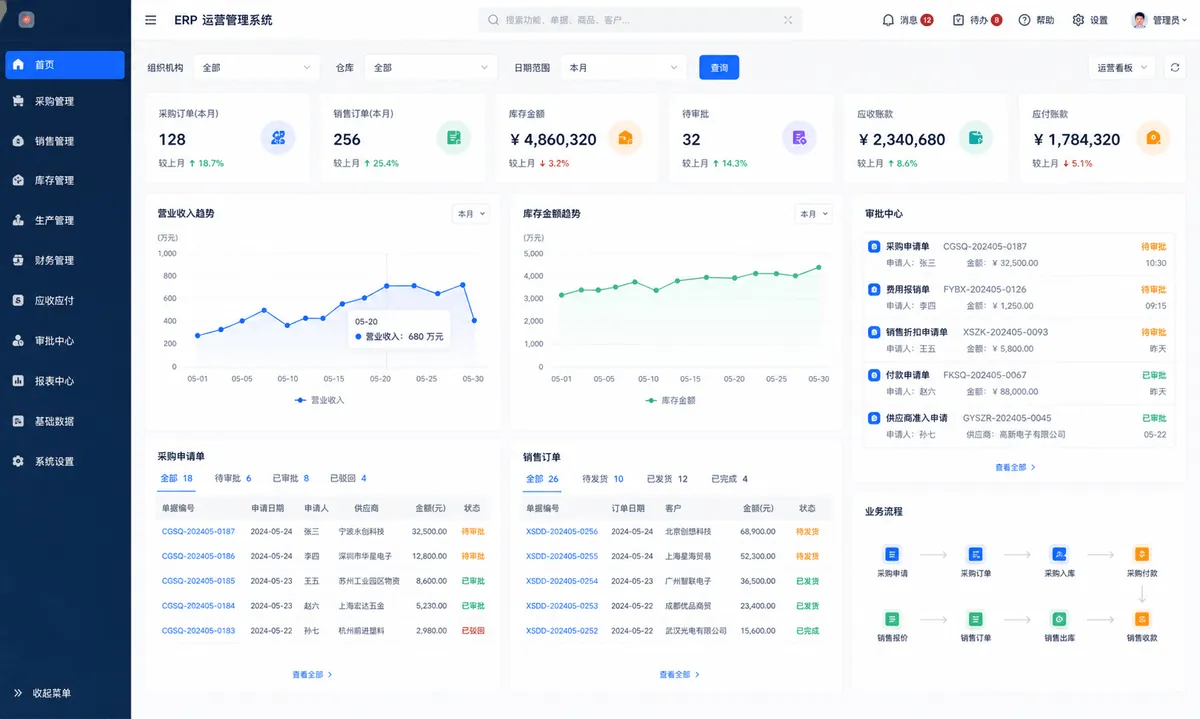Click the 付款申请单 FKSQ-202405-0067 approval row

pyautogui.click(x=1017, y=383)
